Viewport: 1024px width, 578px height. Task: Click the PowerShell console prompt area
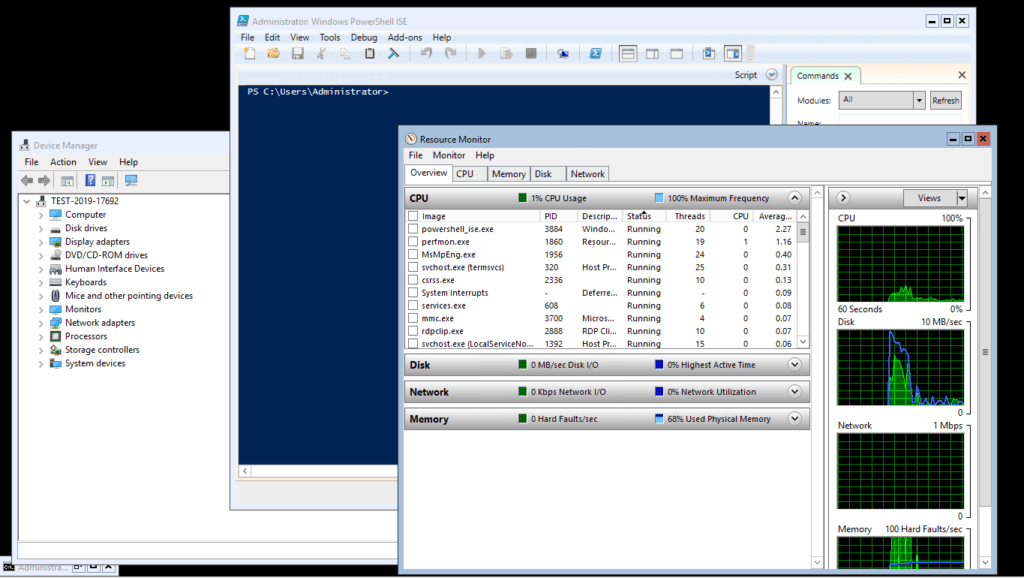point(317,92)
